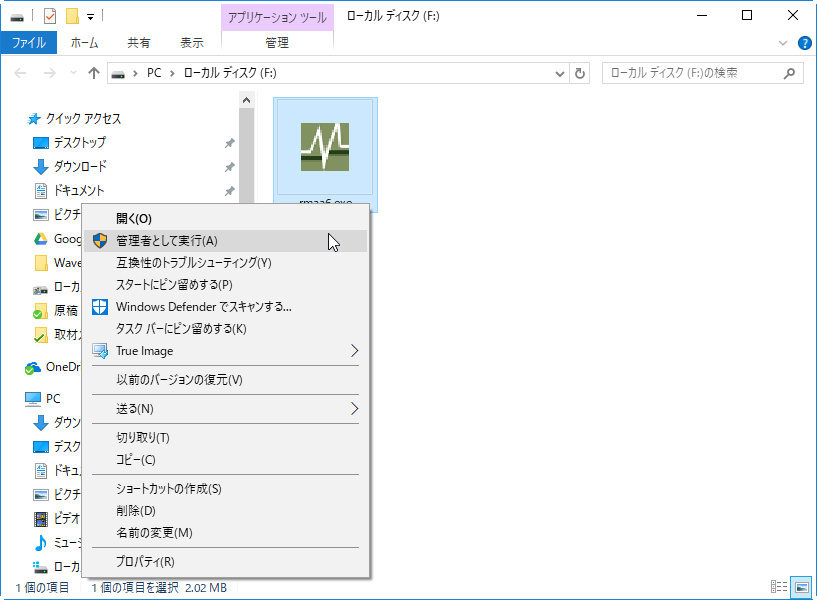Screen dimensions: 817x600
Task: Expand the True Image submenu arrow
Action: click(355, 350)
